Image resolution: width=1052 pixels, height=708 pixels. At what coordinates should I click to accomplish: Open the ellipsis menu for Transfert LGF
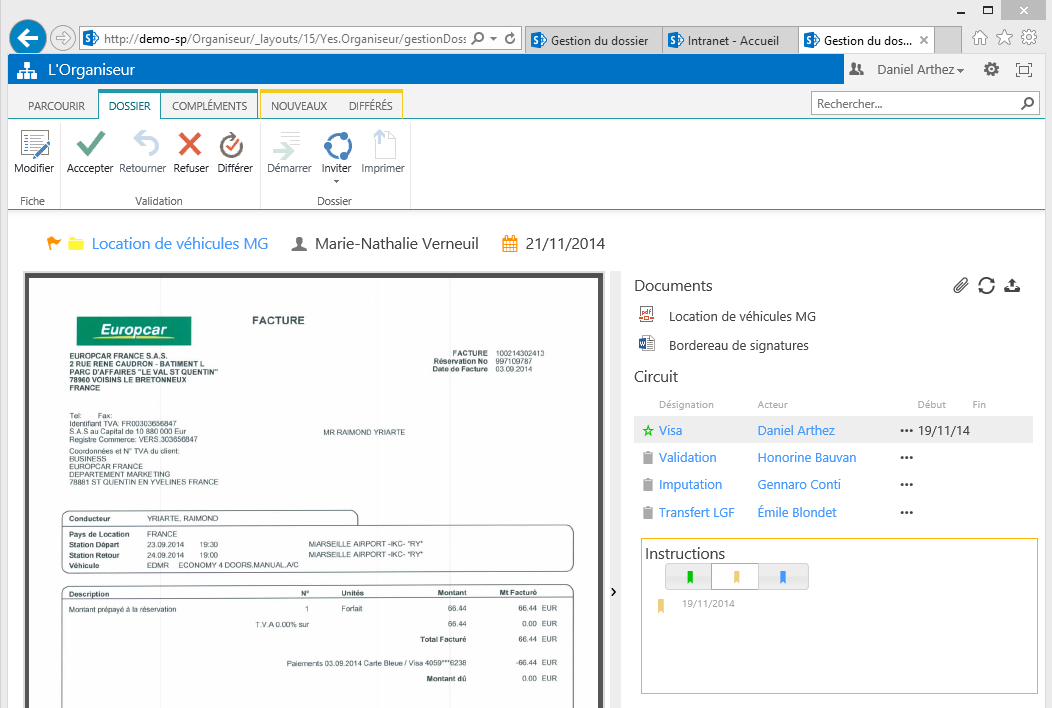pos(906,513)
